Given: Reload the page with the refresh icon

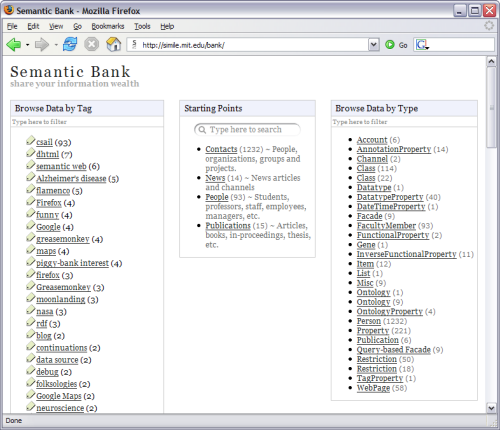Looking at the screenshot, I should [70, 44].
